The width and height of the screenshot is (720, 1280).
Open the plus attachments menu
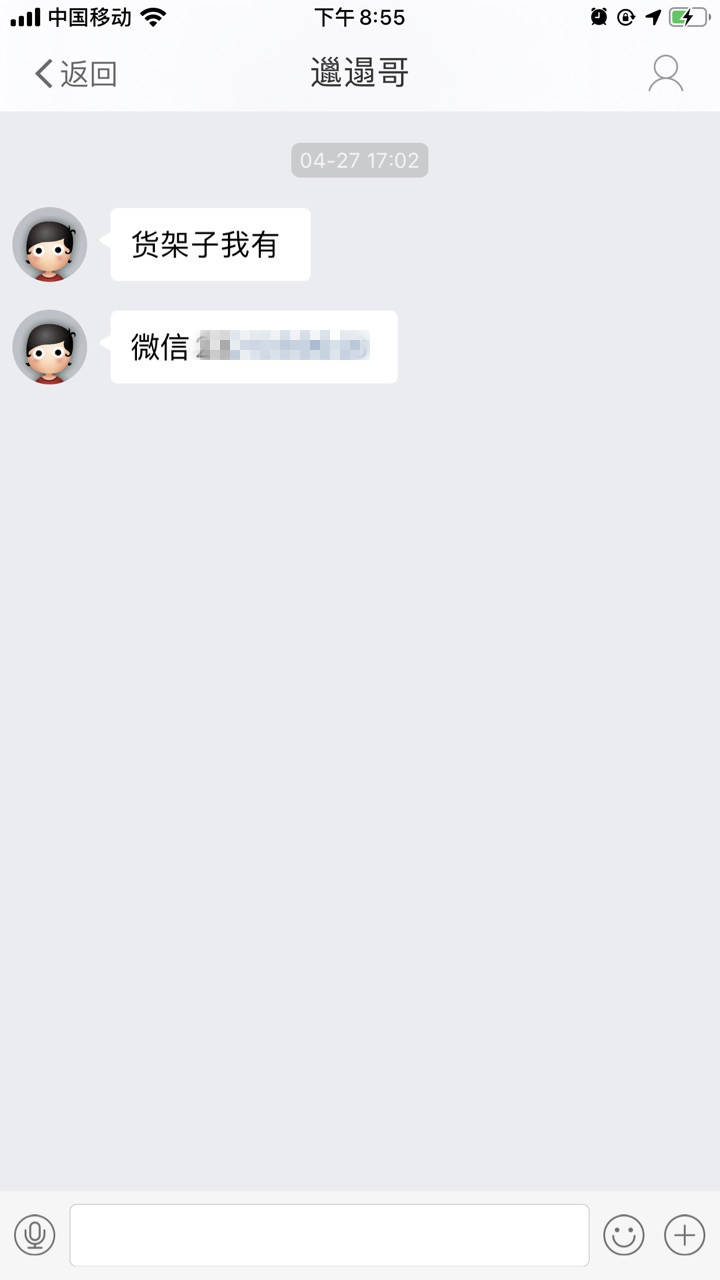point(685,1235)
